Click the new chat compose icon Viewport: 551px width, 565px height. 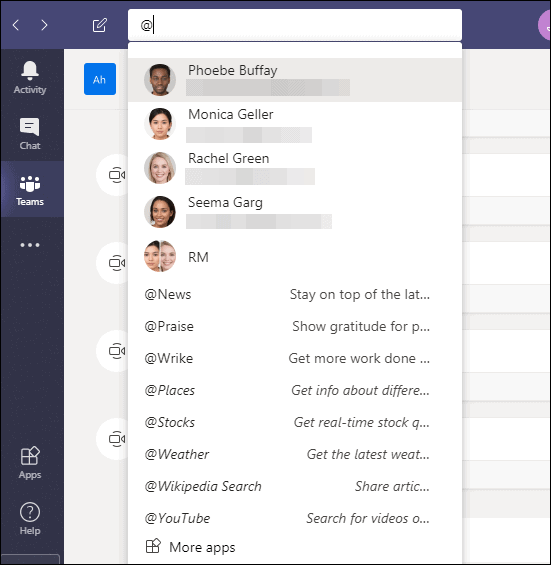[x=100, y=25]
